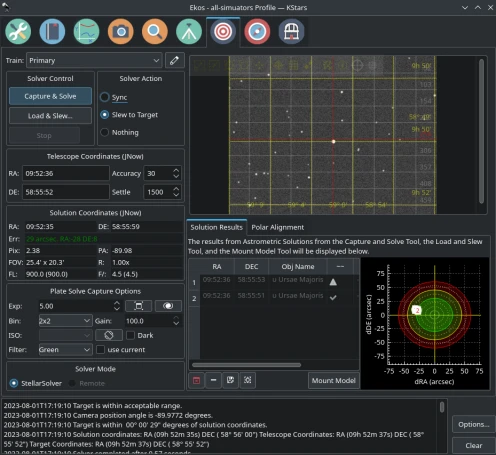Select the Sync solver action

pyautogui.click(x=114, y=97)
